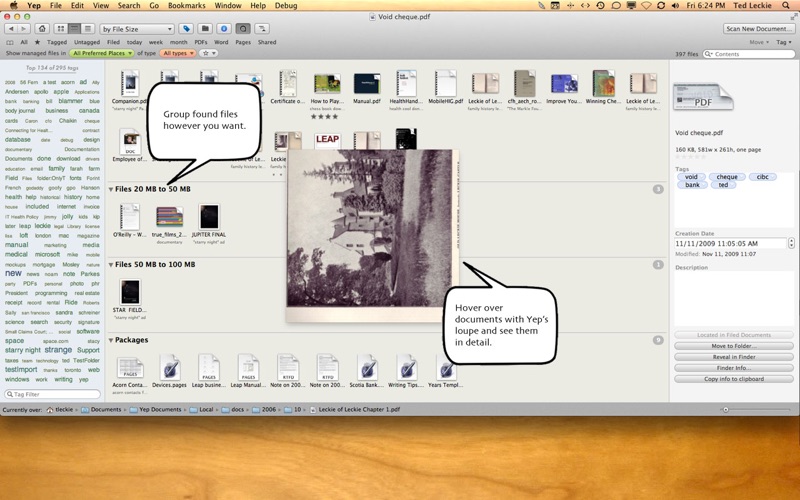Click the Tag Filter search field

tap(50, 394)
